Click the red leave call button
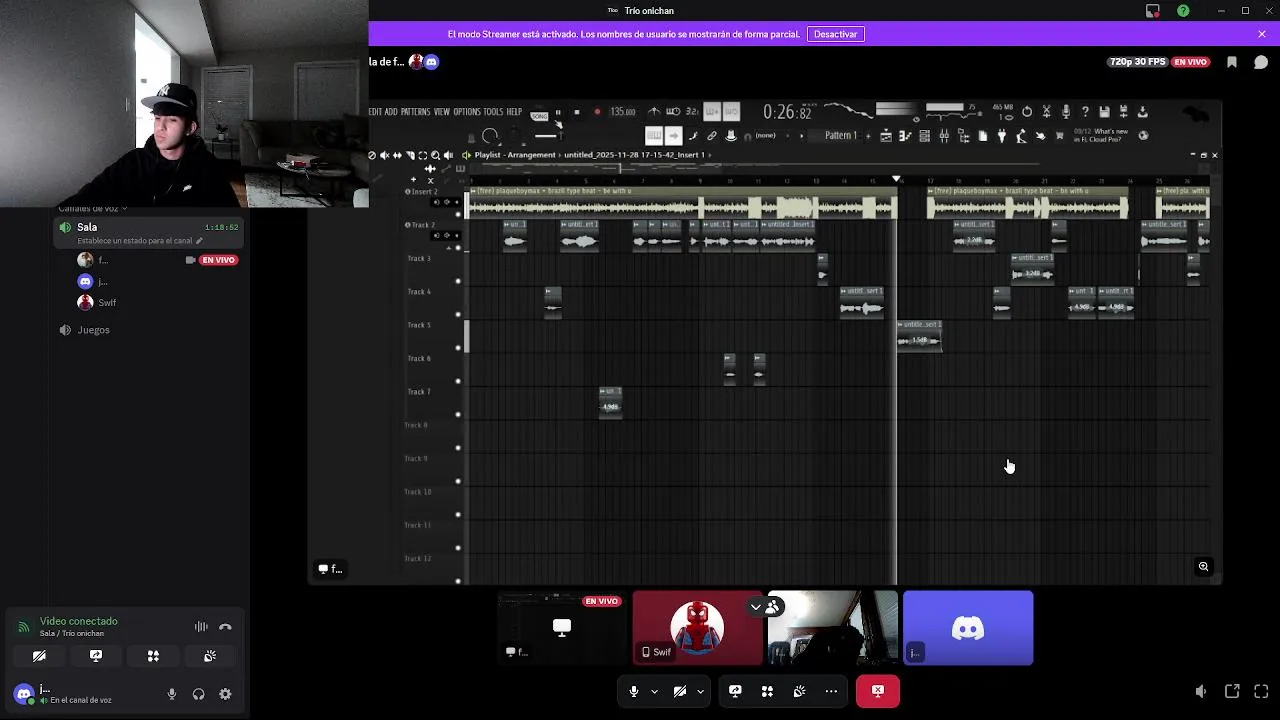 tap(877, 691)
